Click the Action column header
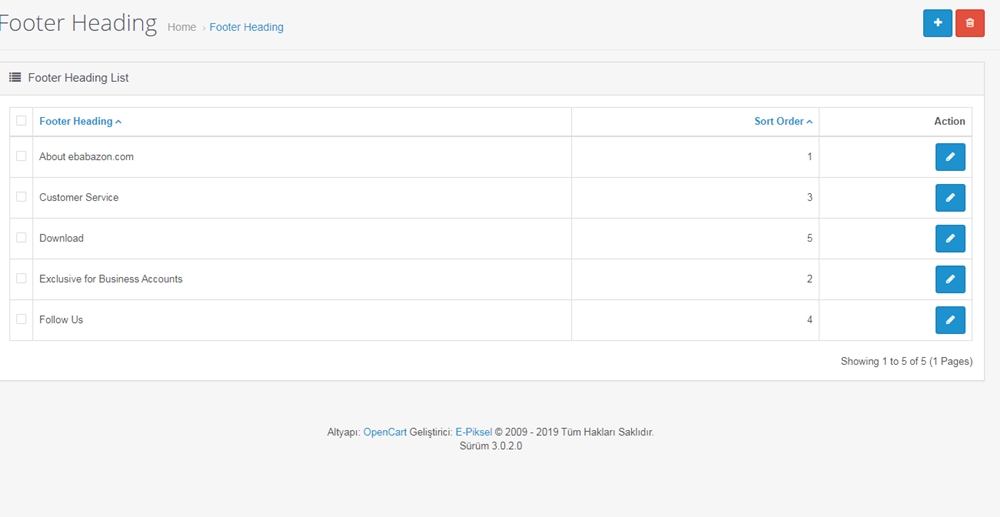 950,121
